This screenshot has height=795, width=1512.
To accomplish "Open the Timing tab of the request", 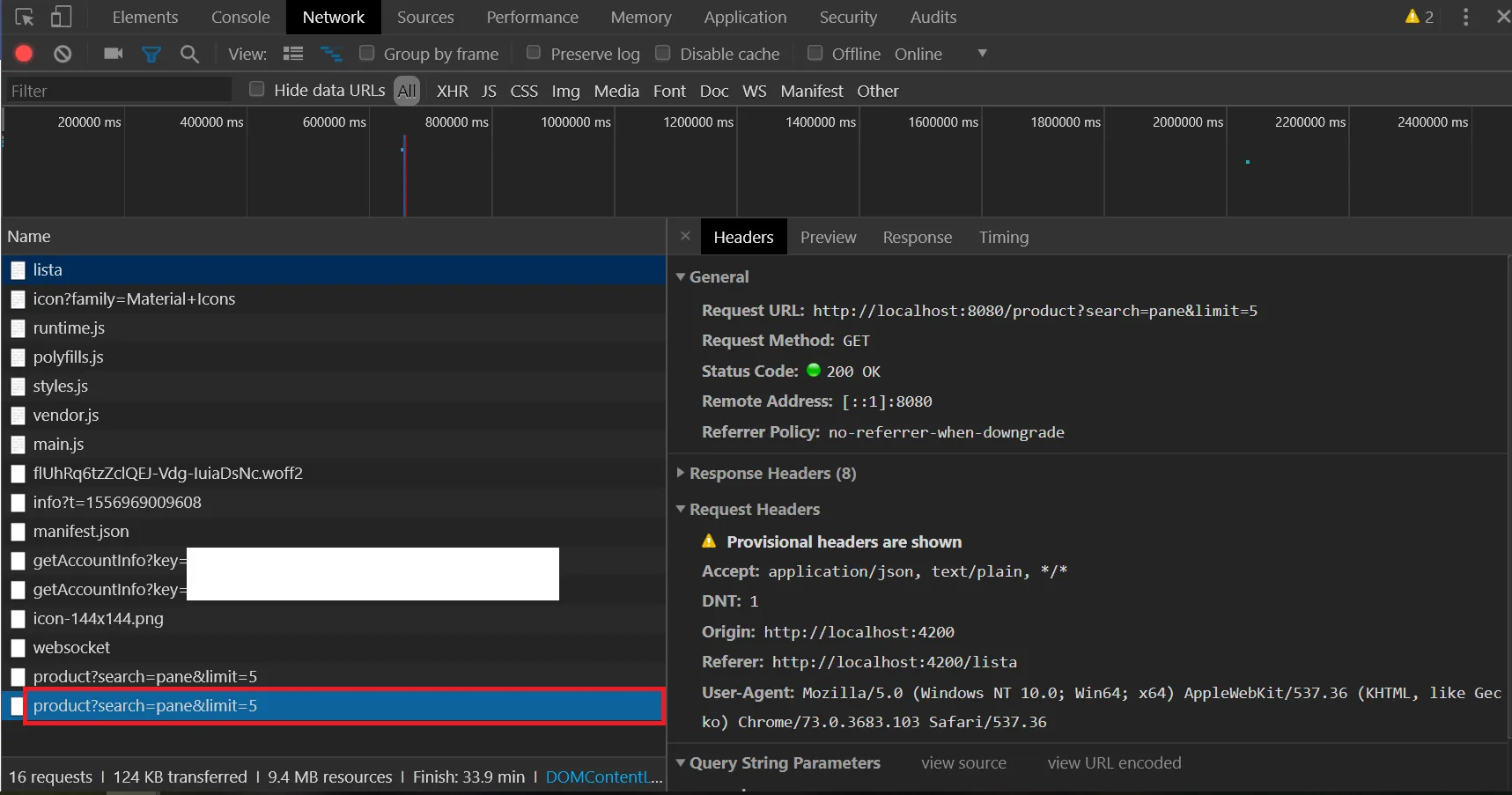I will tap(1004, 237).
